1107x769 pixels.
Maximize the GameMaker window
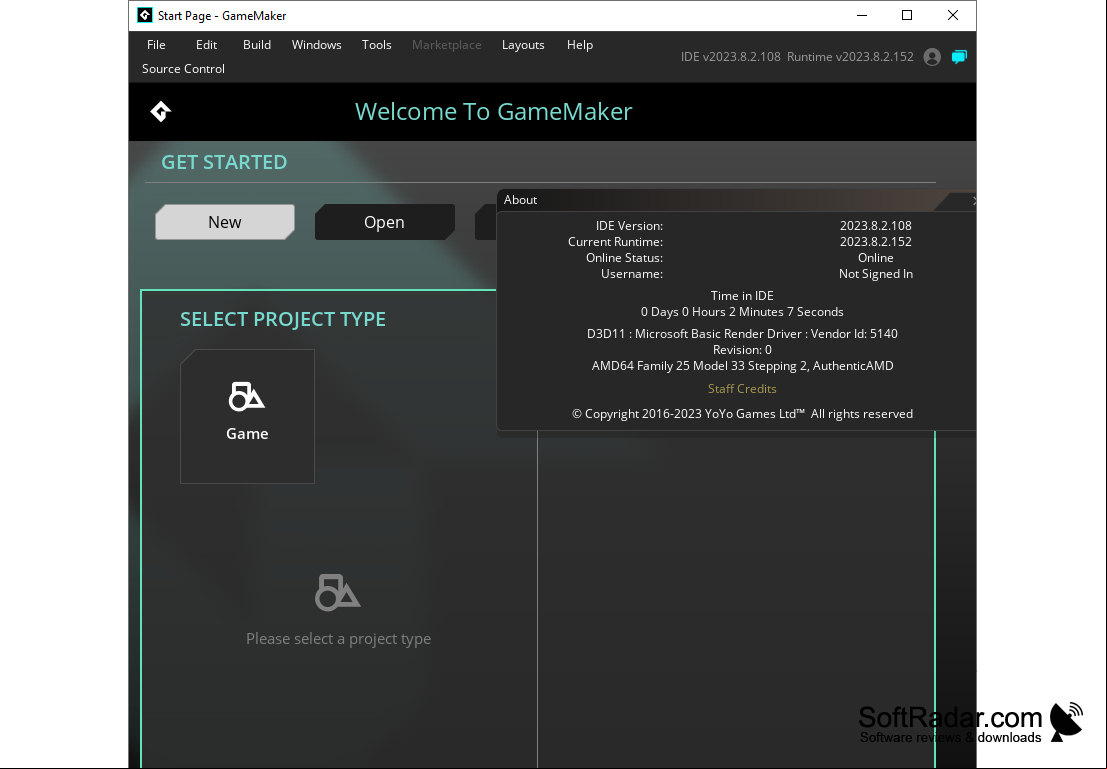point(907,16)
